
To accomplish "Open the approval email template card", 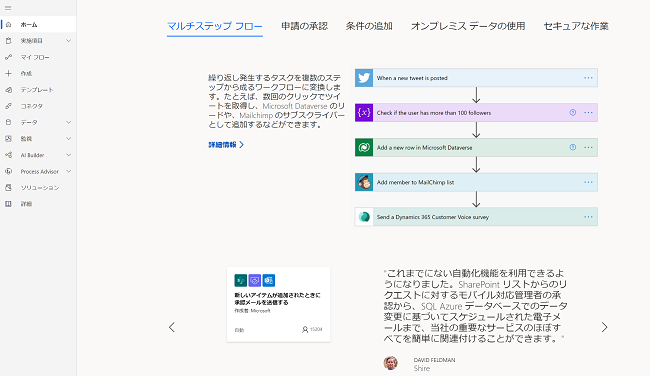I will 279,305.
